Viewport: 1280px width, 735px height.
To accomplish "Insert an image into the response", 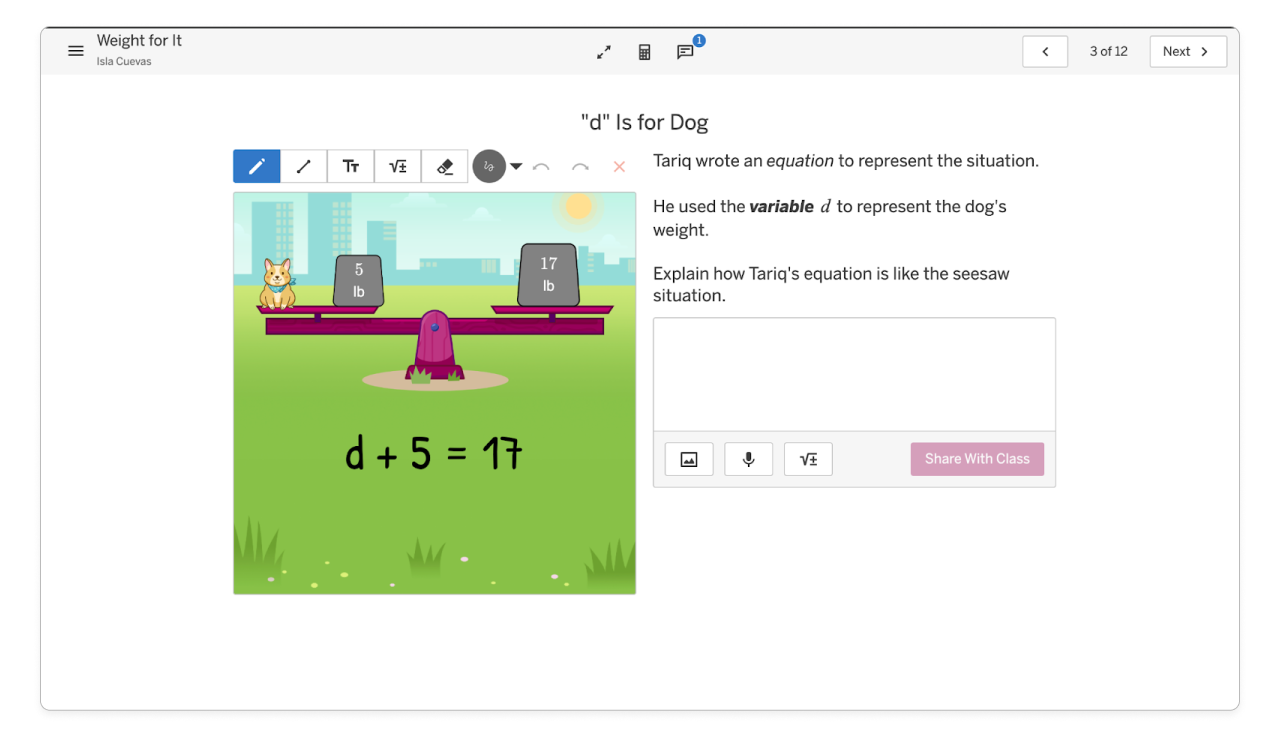I will [689, 459].
